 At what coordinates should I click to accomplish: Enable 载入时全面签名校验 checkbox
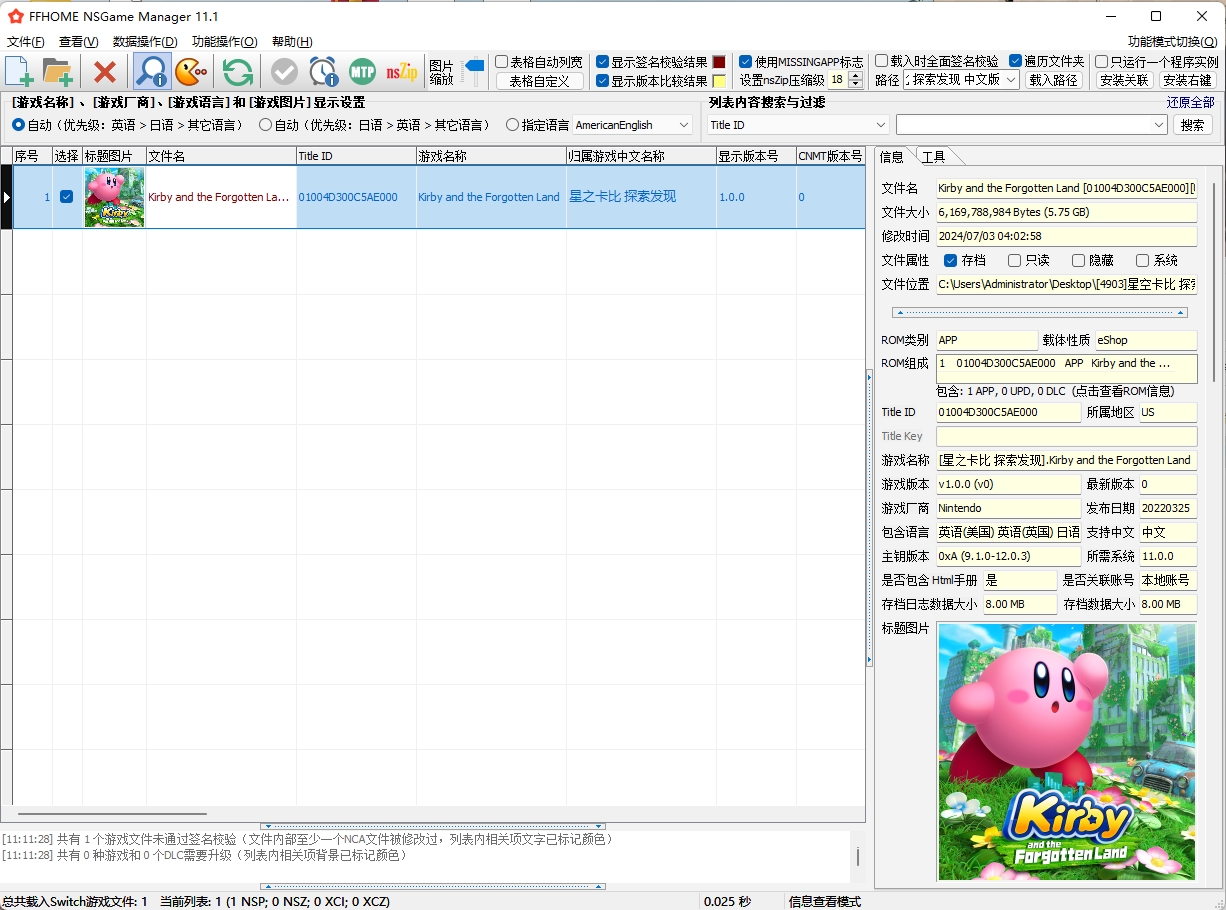[881, 61]
